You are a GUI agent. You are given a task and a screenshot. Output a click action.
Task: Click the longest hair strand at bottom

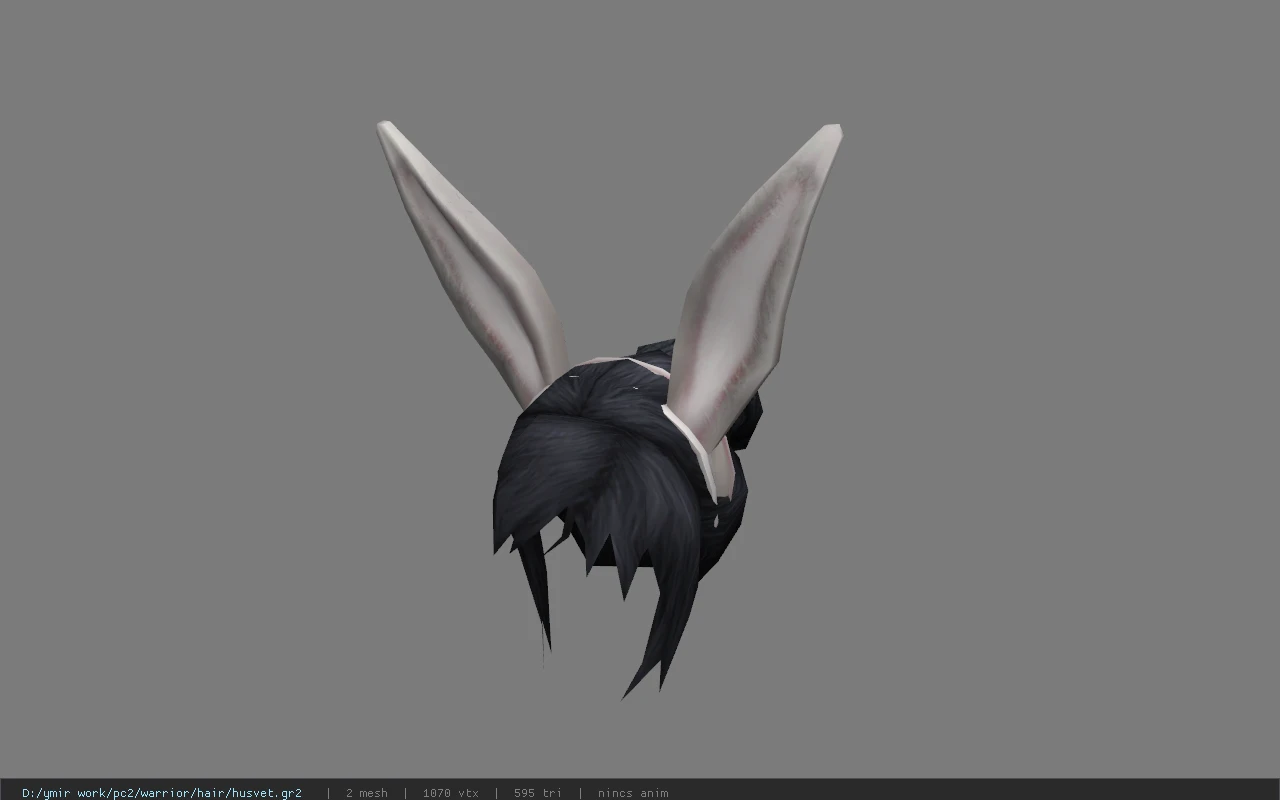pos(662,620)
